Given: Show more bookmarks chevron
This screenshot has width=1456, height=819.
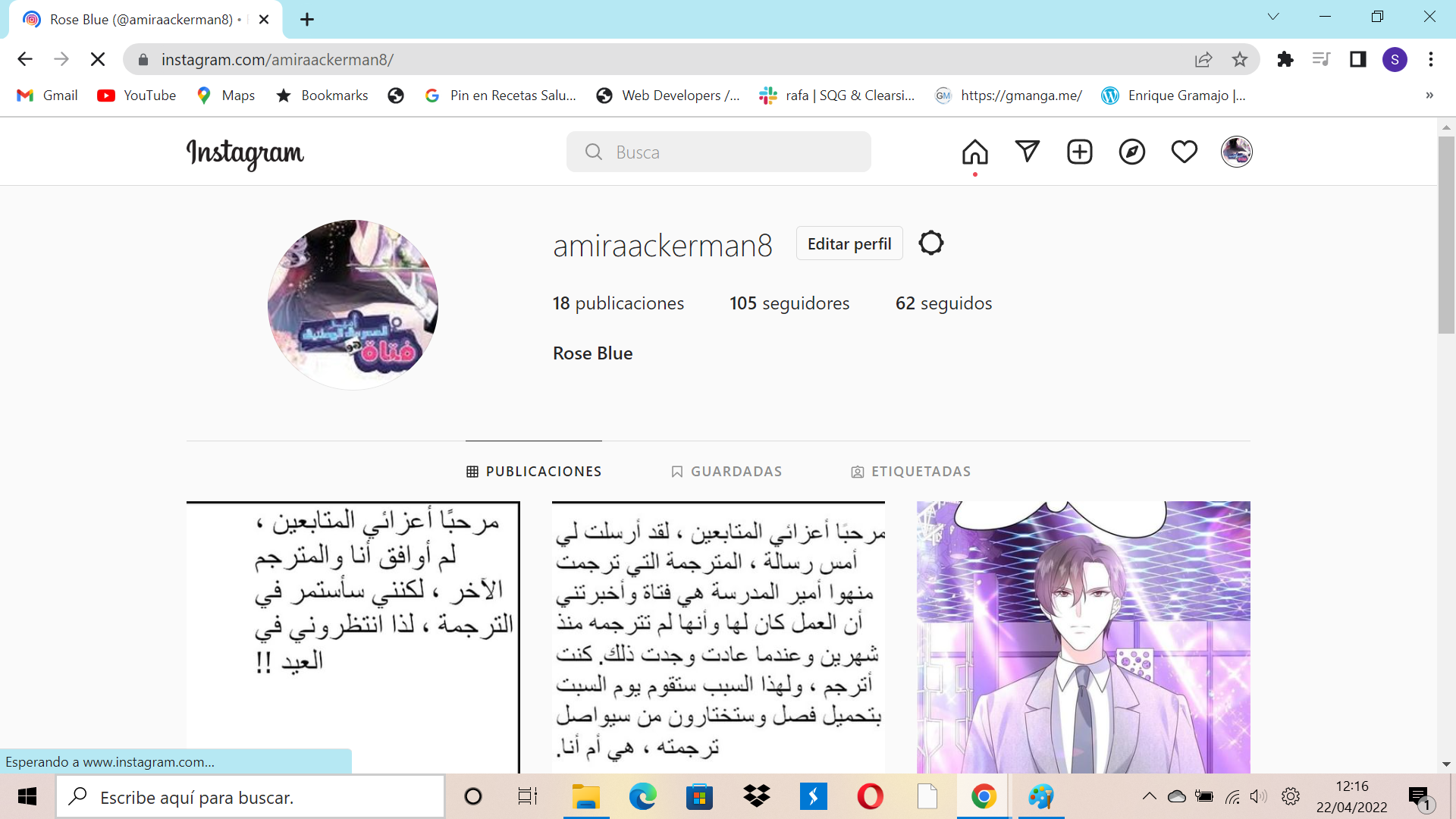Looking at the screenshot, I should pos(1429,96).
